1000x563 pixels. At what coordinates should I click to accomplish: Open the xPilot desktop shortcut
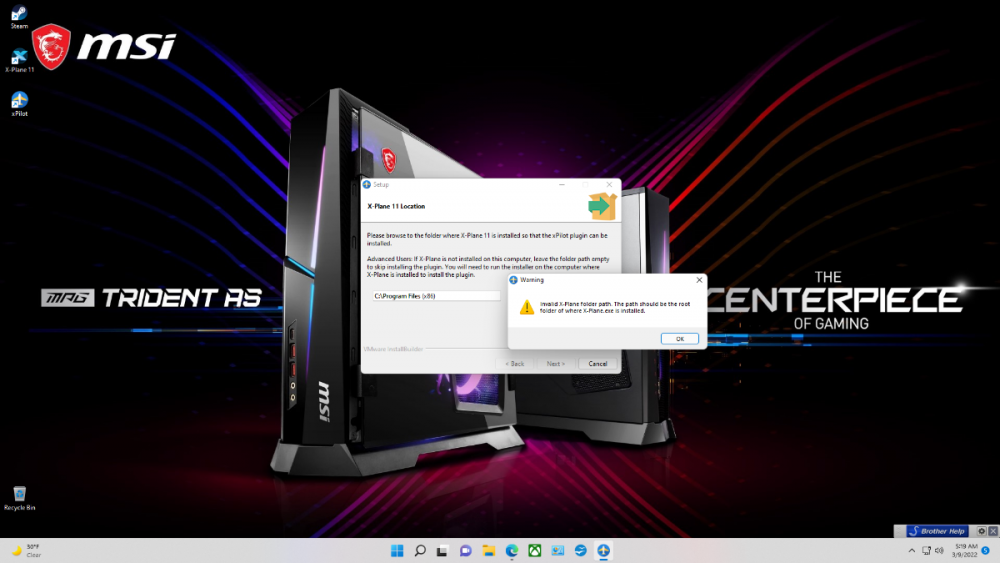tap(19, 104)
